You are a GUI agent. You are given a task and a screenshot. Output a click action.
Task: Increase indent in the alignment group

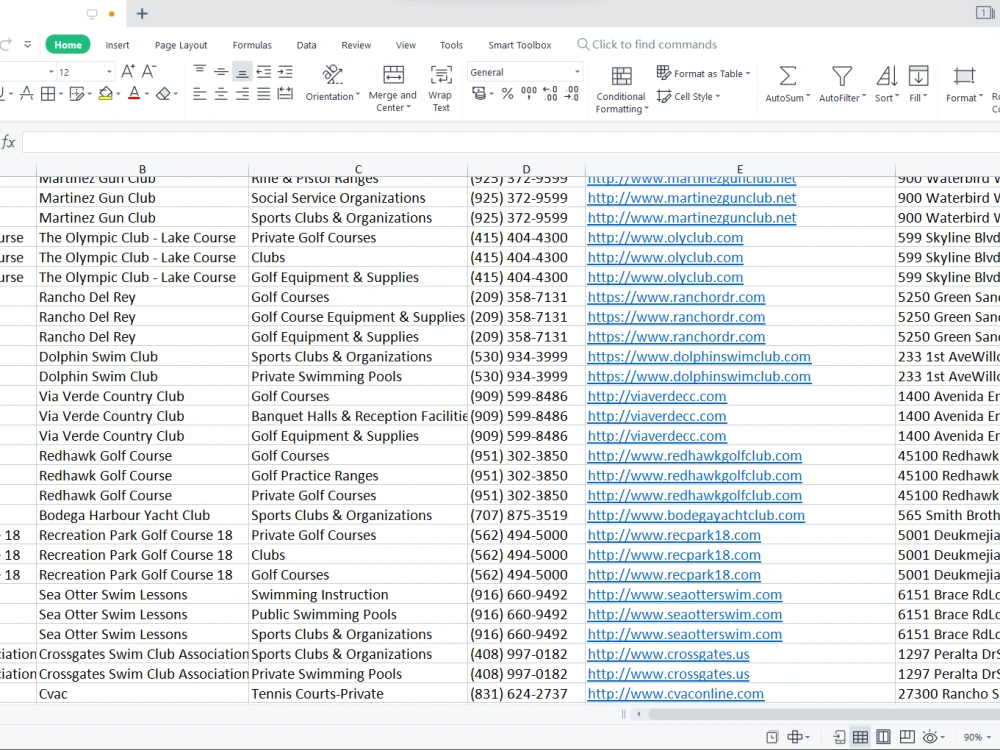pyautogui.click(x=285, y=71)
